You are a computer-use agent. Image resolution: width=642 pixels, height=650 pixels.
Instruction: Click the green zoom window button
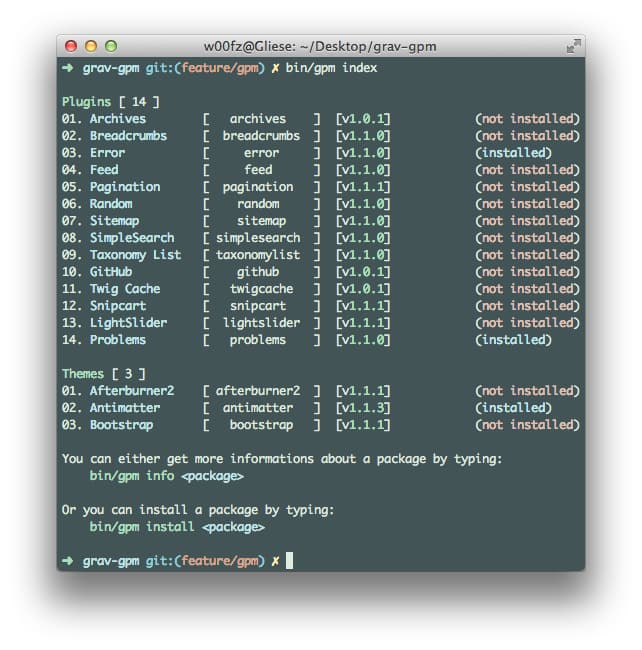coord(111,46)
